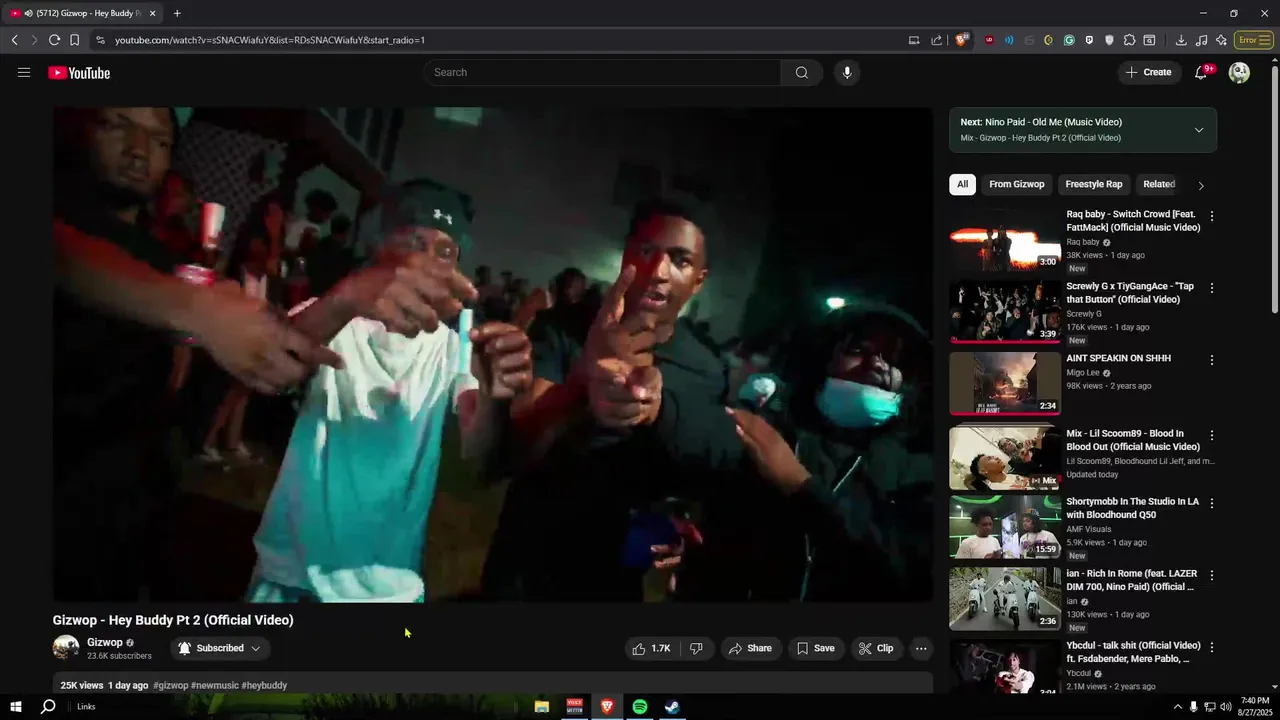Select the Related filter chip
1280x720 pixels.
coord(1159,184)
